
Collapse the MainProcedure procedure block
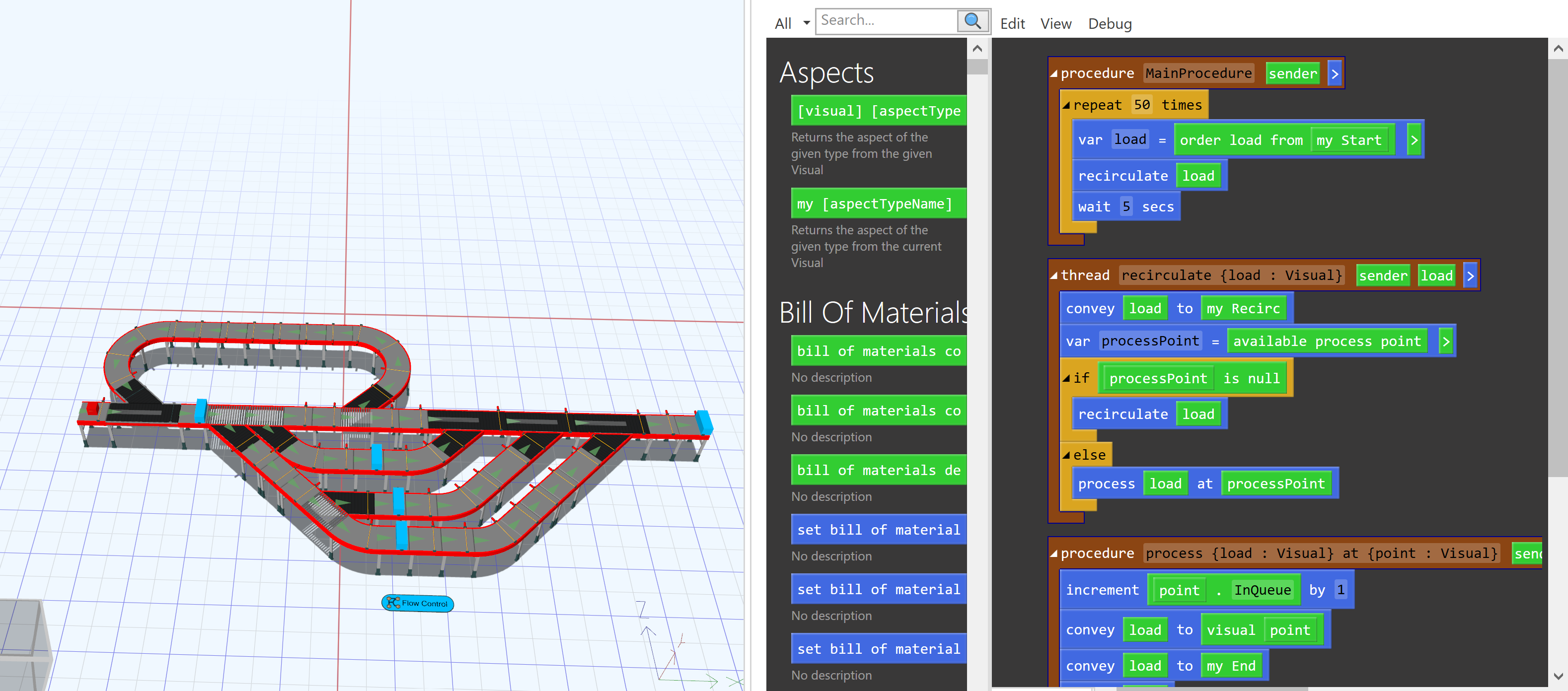tap(1053, 73)
